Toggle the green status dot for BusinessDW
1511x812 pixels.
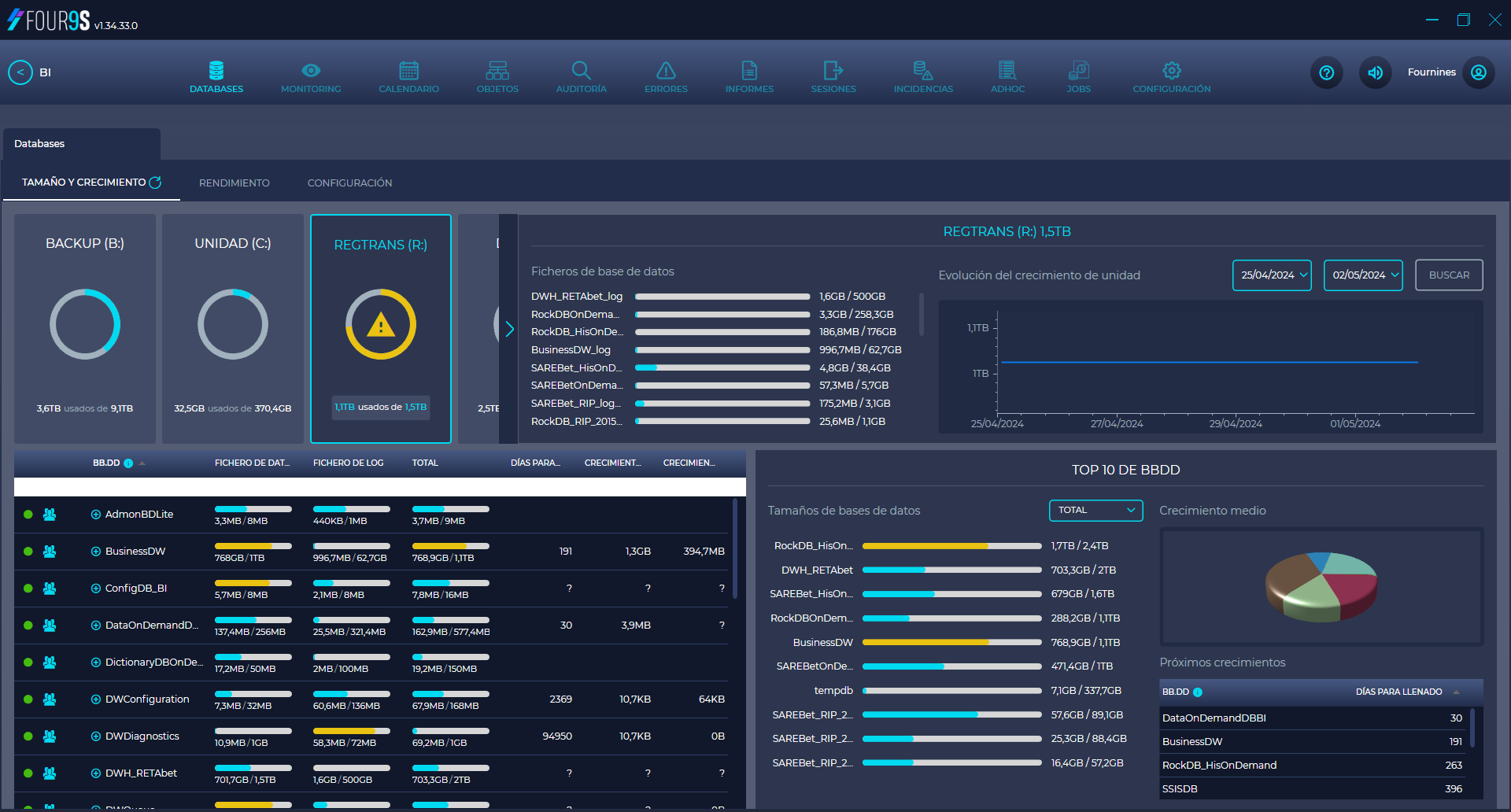28,551
